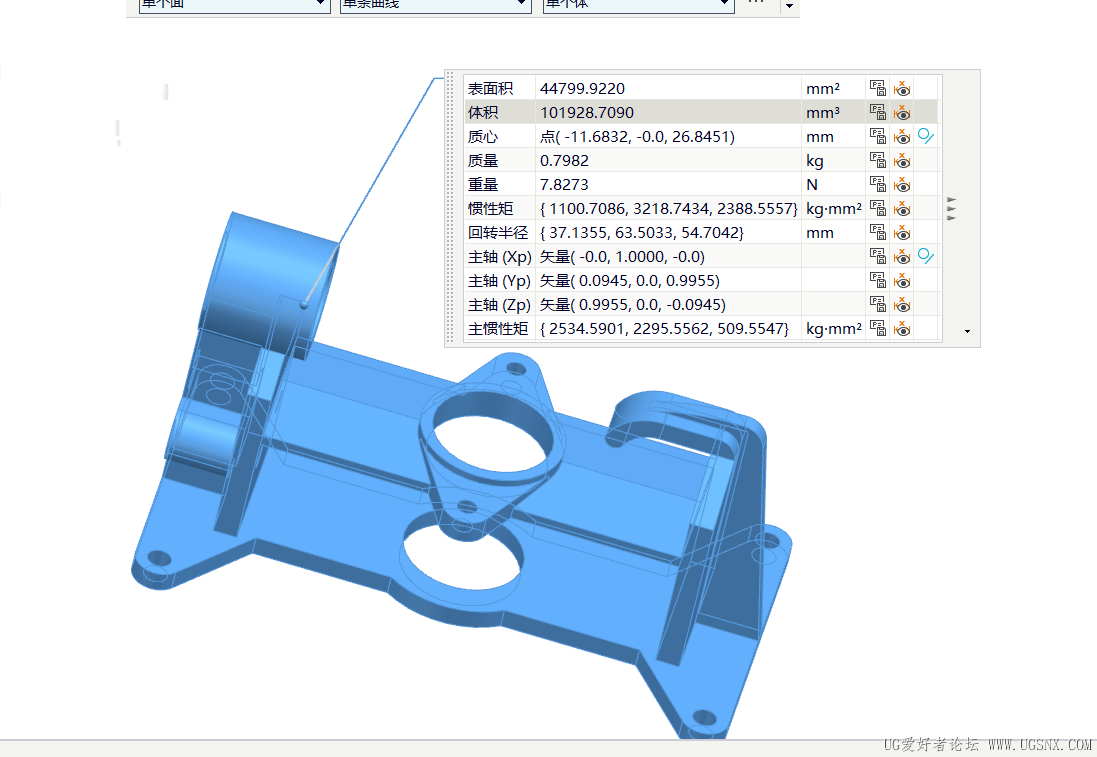The image size is (1097, 757).
Task: Select the 回转半径 row label
Action: pyautogui.click(x=498, y=232)
